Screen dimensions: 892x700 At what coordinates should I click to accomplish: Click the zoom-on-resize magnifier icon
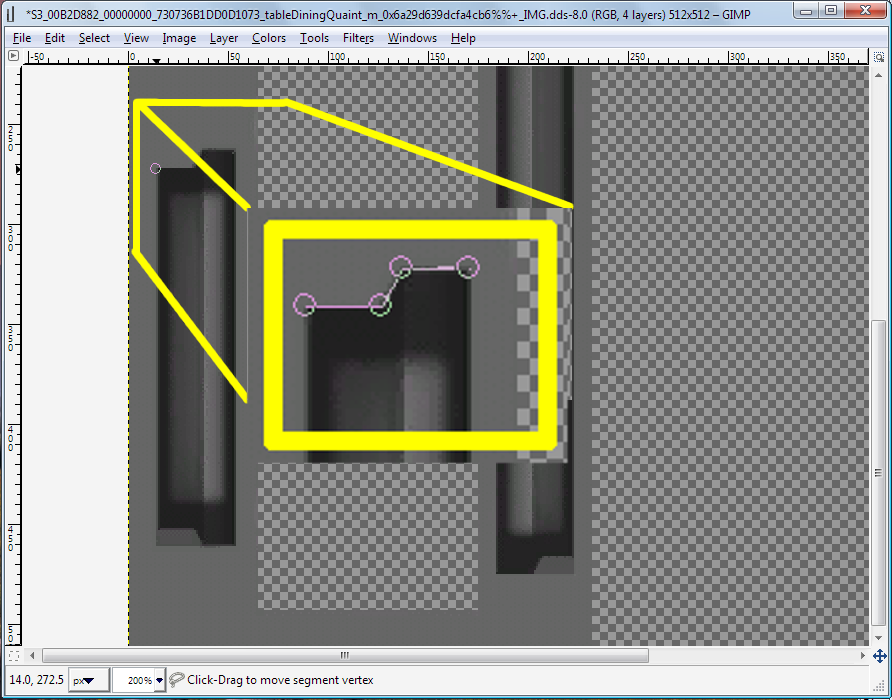point(879,56)
